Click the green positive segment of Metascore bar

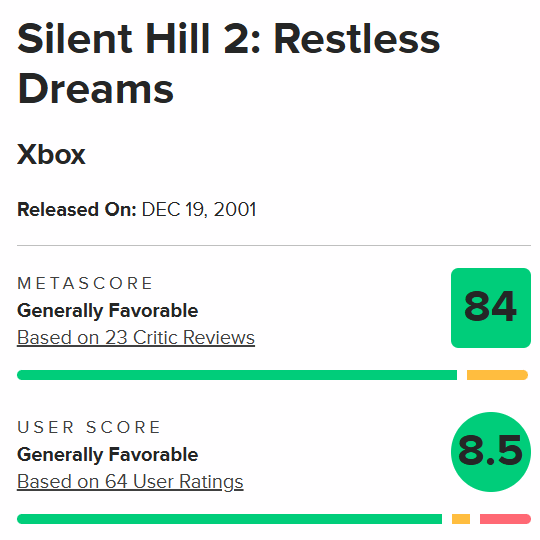pyautogui.click(x=237, y=375)
